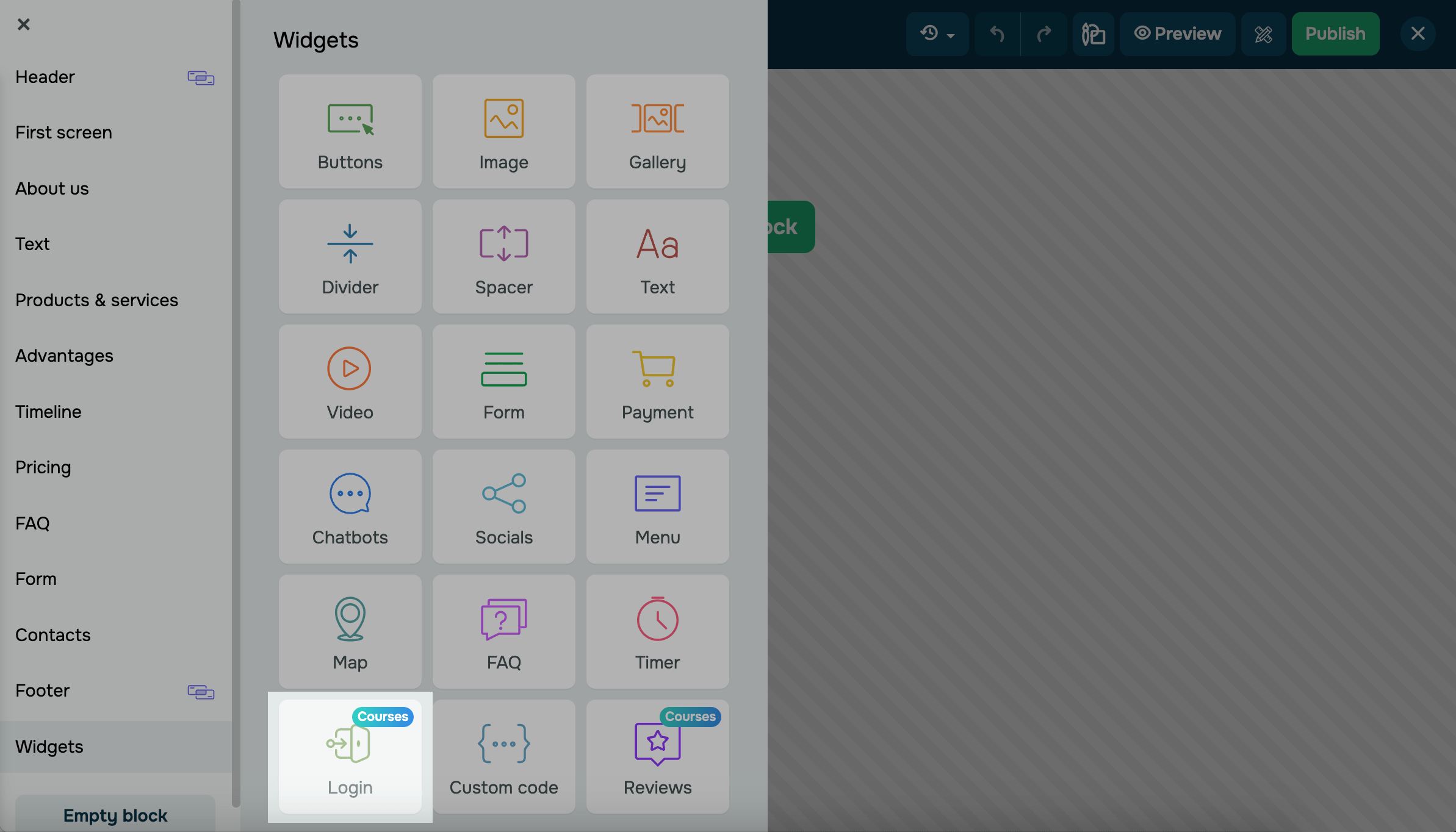
Task: Select the Pricing block category
Action: (x=43, y=467)
